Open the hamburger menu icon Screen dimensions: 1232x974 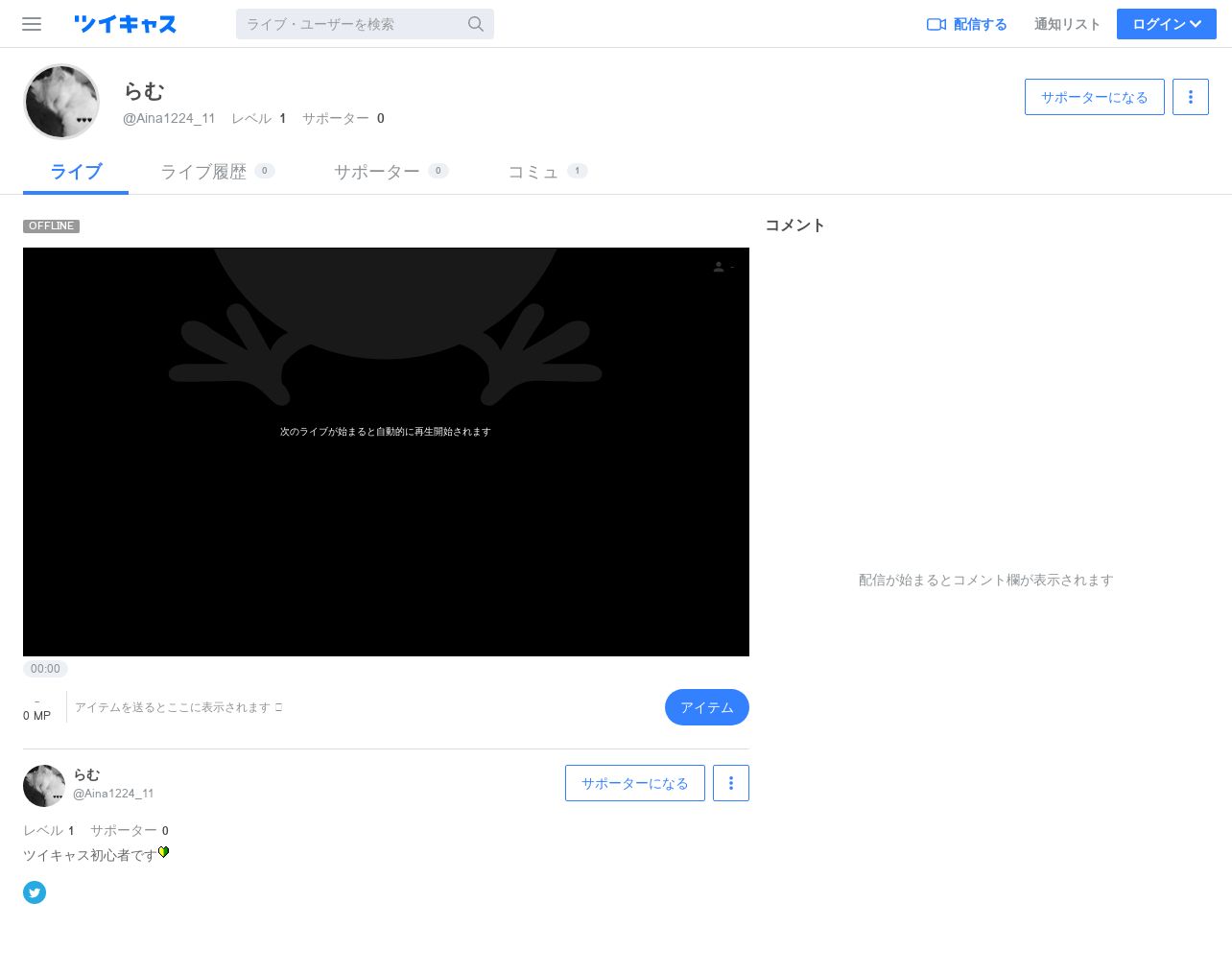pyautogui.click(x=32, y=24)
